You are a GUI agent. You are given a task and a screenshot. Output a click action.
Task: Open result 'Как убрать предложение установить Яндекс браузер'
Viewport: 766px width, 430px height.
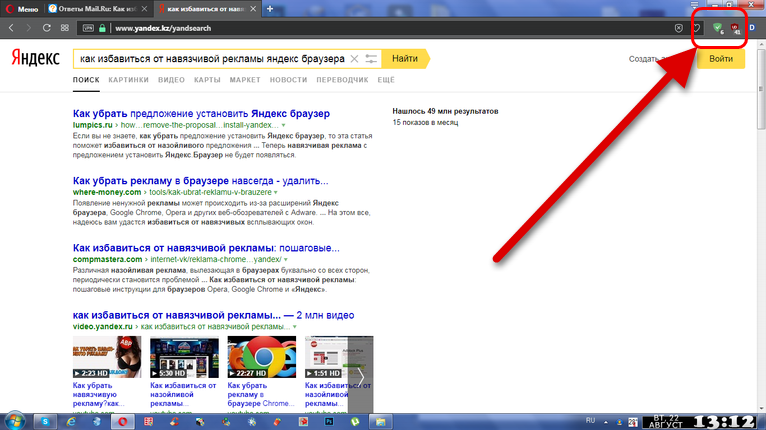tap(201, 113)
